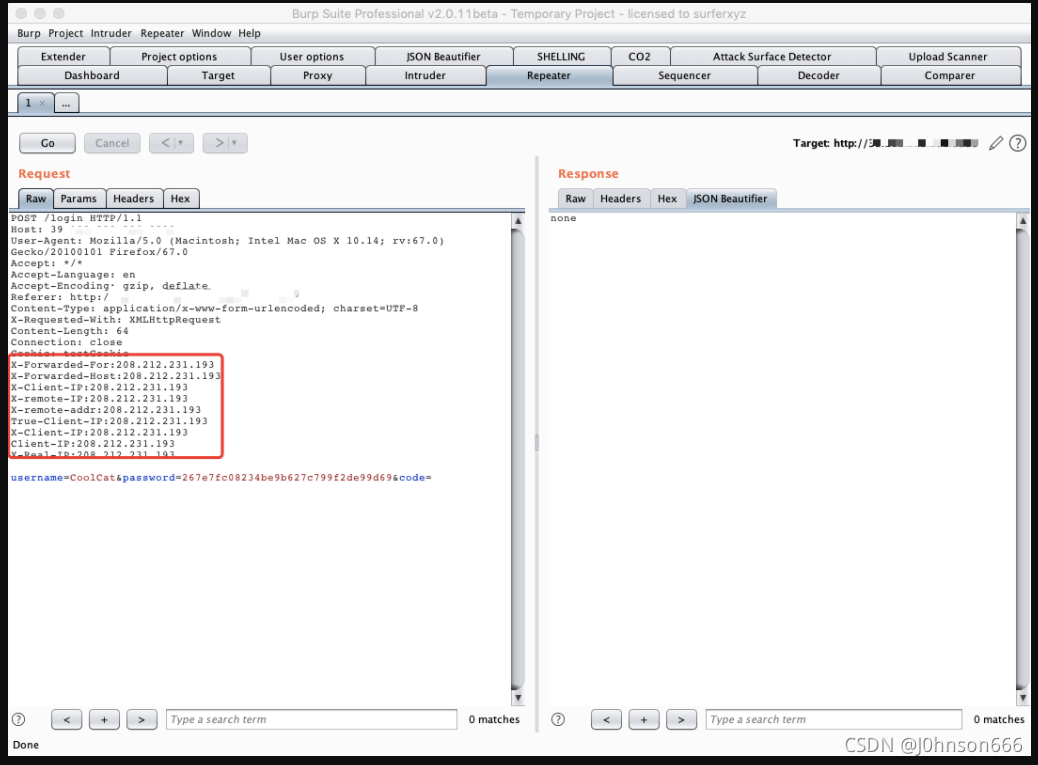Switch to the Extender tab
The width and height of the screenshot is (1038, 765).
(x=64, y=56)
